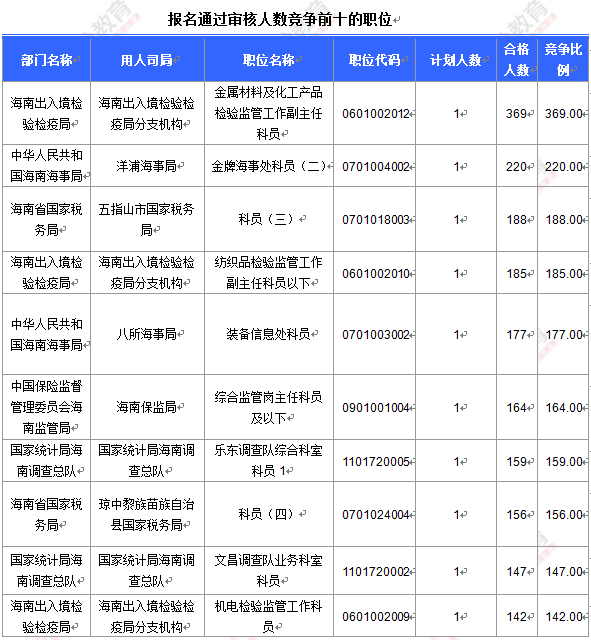591x640 pixels.
Task: Click the 职位代码 column header
Action: point(375,60)
